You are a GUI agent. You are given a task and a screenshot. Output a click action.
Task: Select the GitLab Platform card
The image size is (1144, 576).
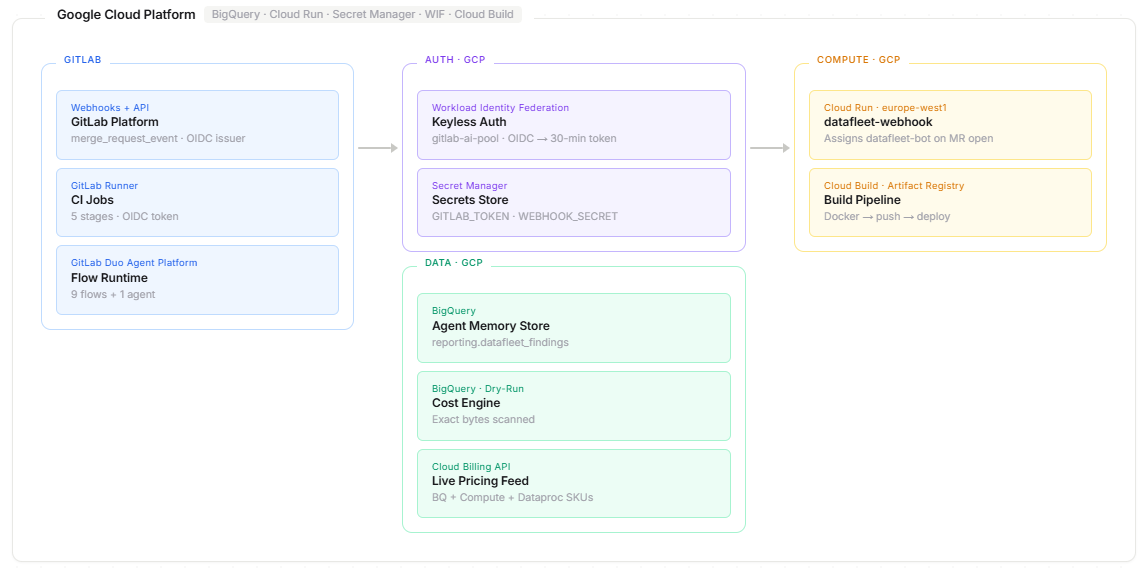[x=197, y=124]
